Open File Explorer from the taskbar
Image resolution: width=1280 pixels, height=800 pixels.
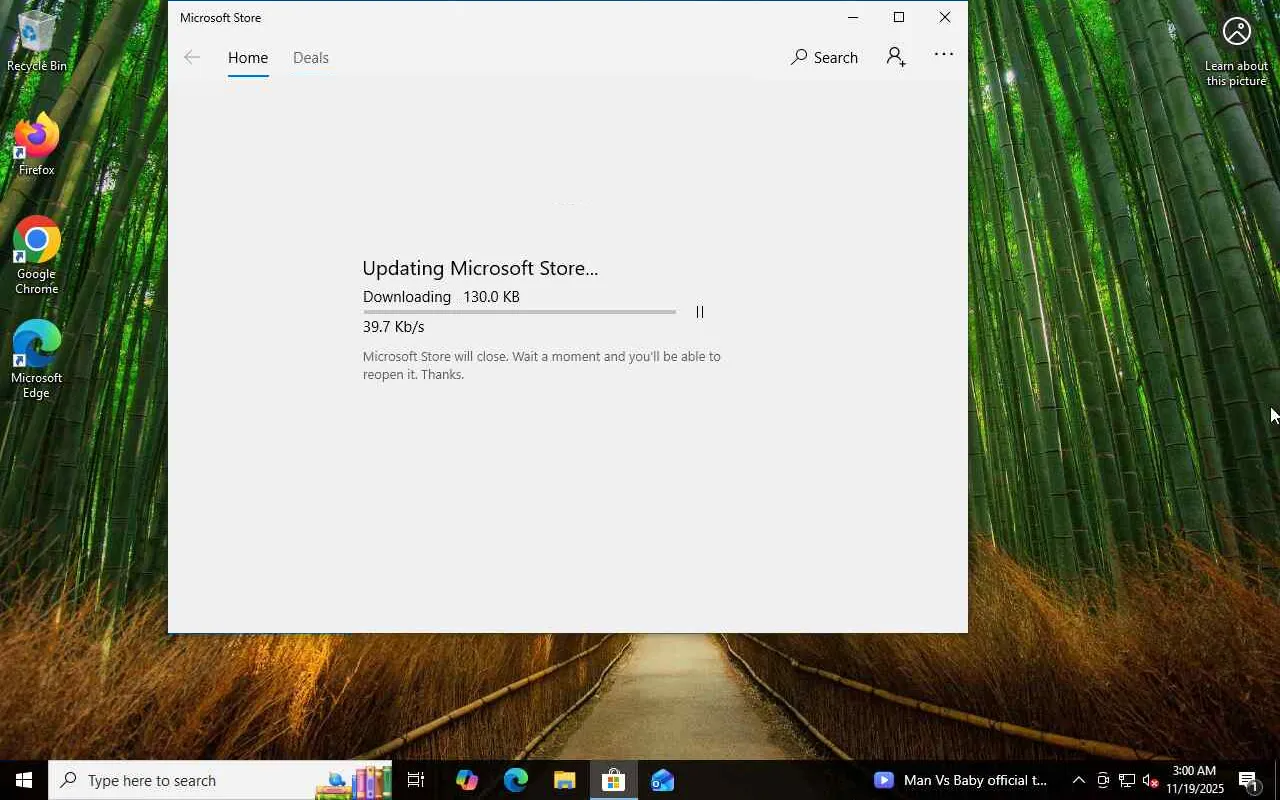tap(564, 780)
